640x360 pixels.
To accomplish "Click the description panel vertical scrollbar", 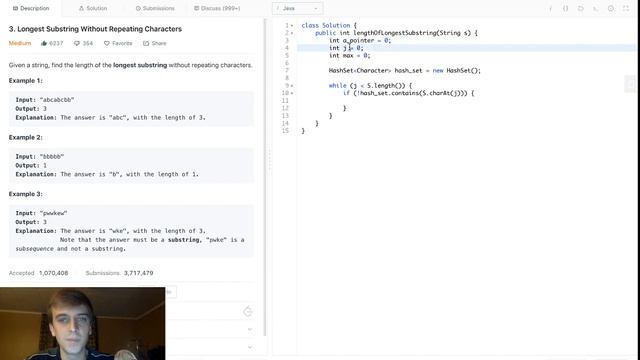I will [265, 177].
